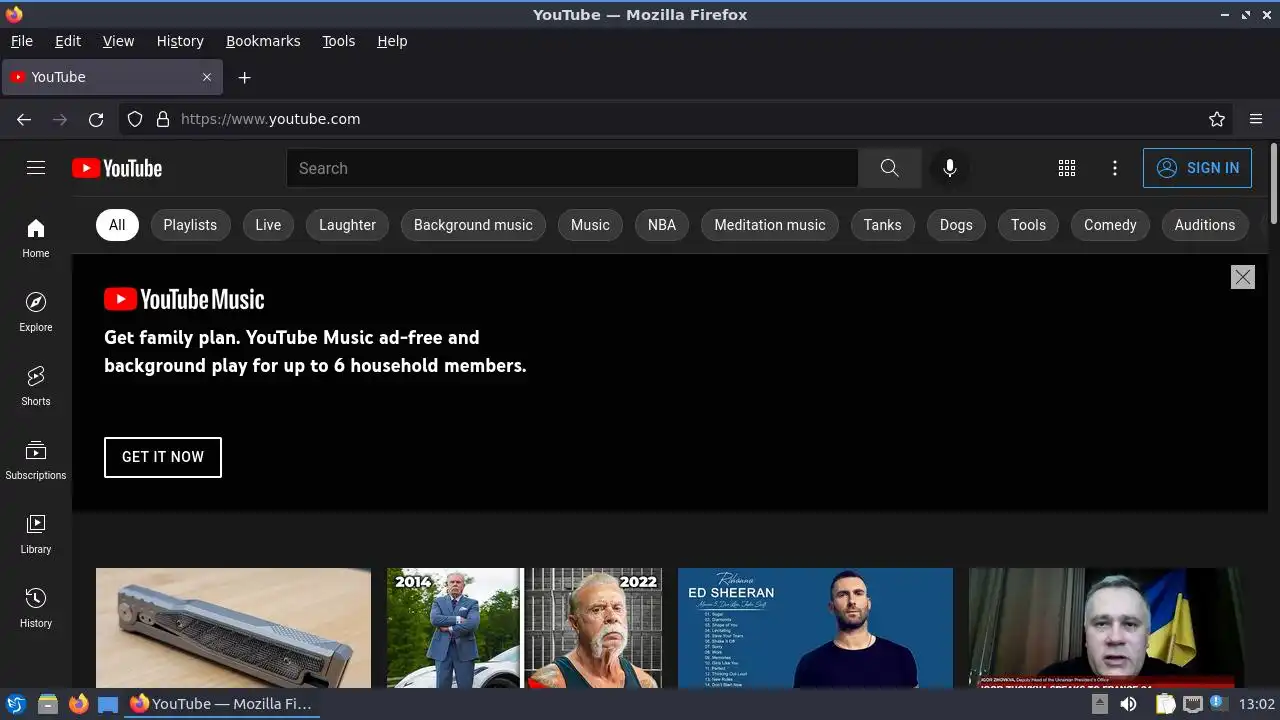
Task: Open the Tools menu in menu bar
Action: [338, 41]
